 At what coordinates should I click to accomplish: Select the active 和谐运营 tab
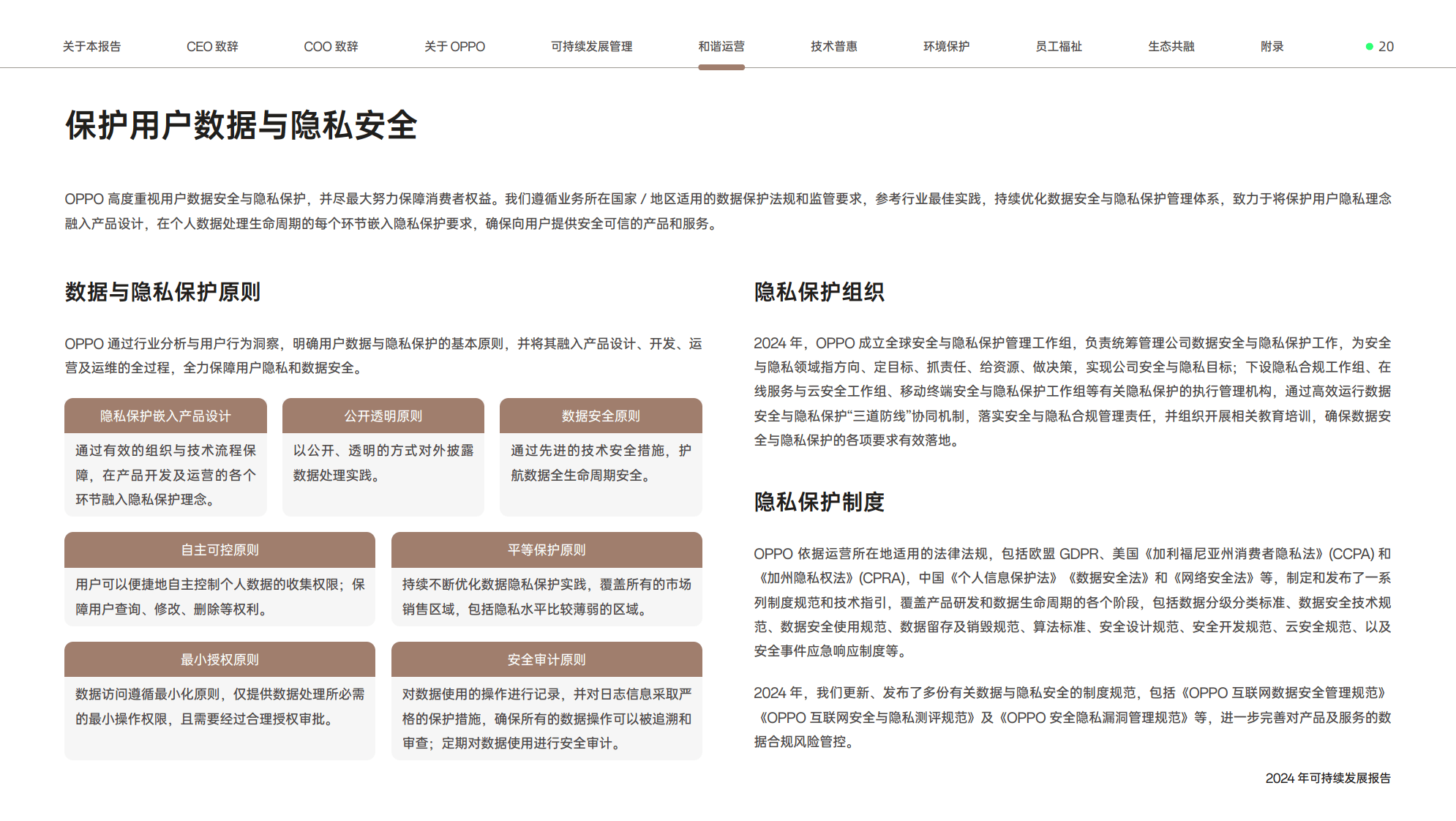[x=721, y=46]
